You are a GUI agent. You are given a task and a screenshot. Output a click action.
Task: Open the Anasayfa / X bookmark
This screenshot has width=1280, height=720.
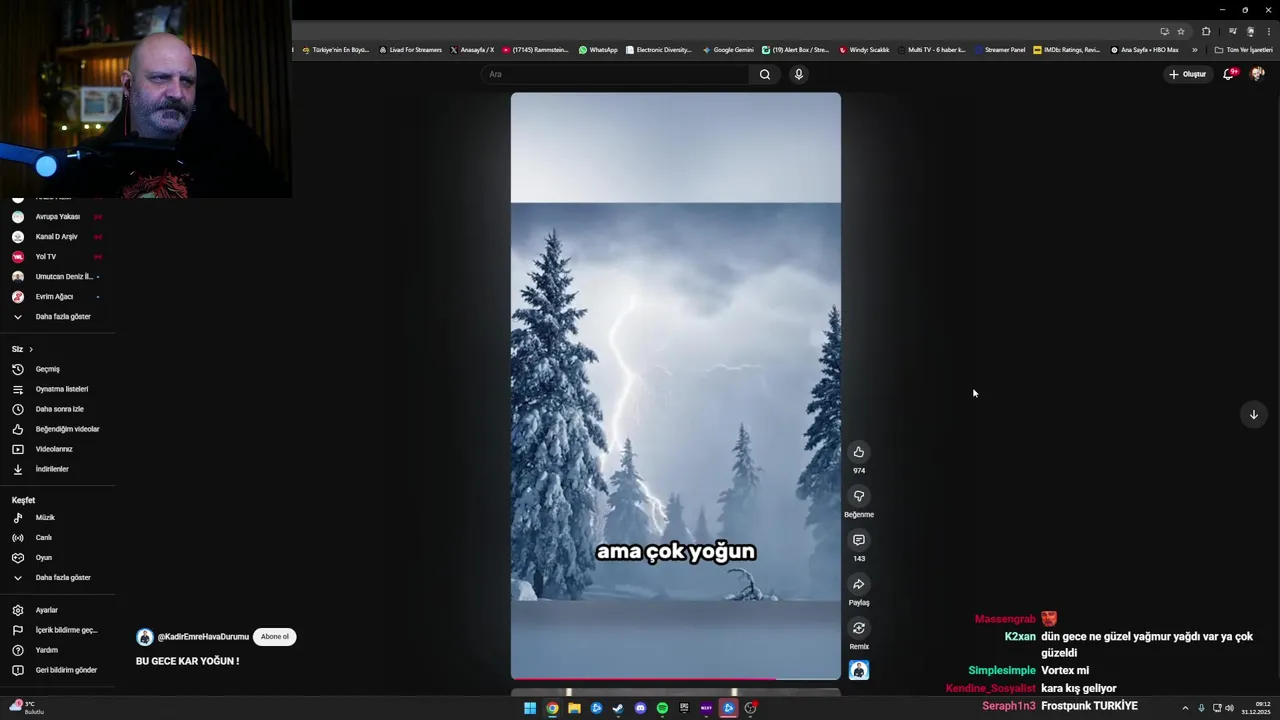[472, 50]
